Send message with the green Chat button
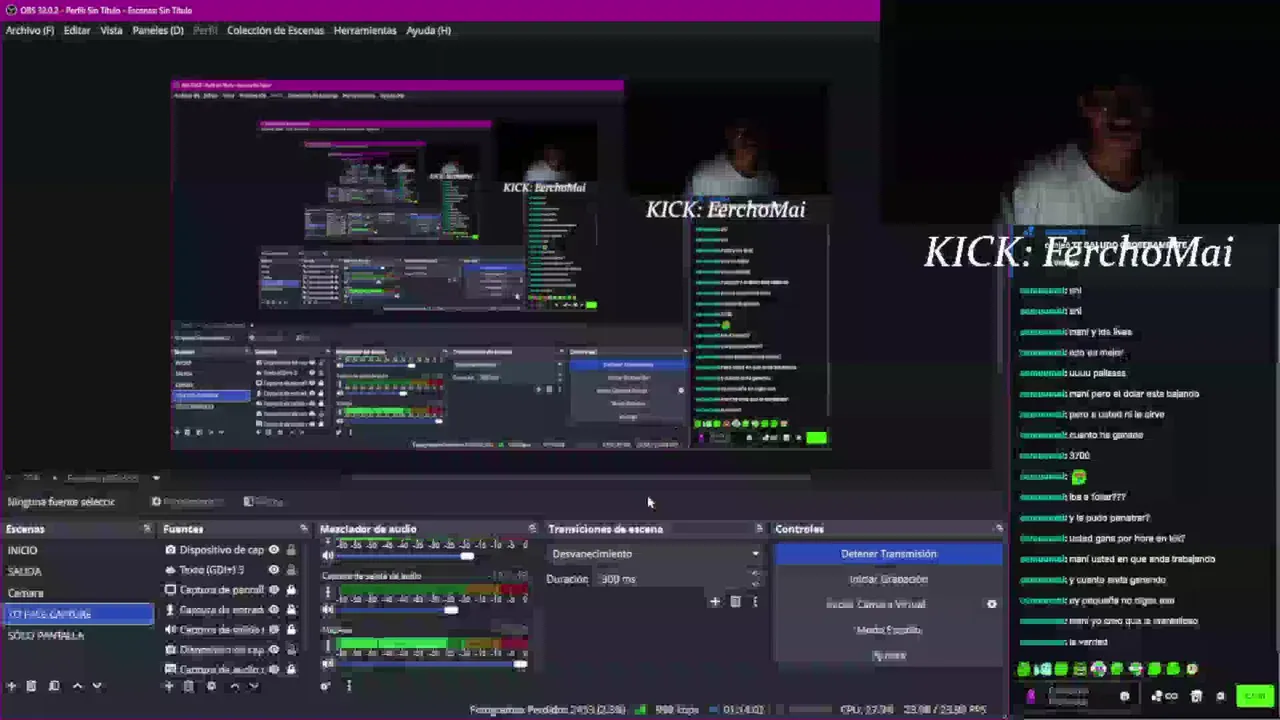Screen dimensions: 1280x720 point(1254,696)
